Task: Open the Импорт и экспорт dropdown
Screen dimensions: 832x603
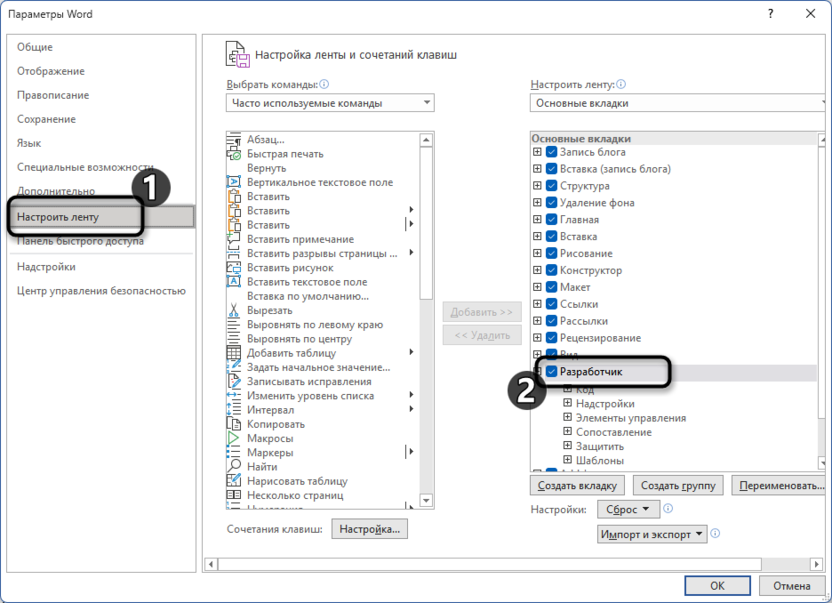Action: tap(652, 535)
